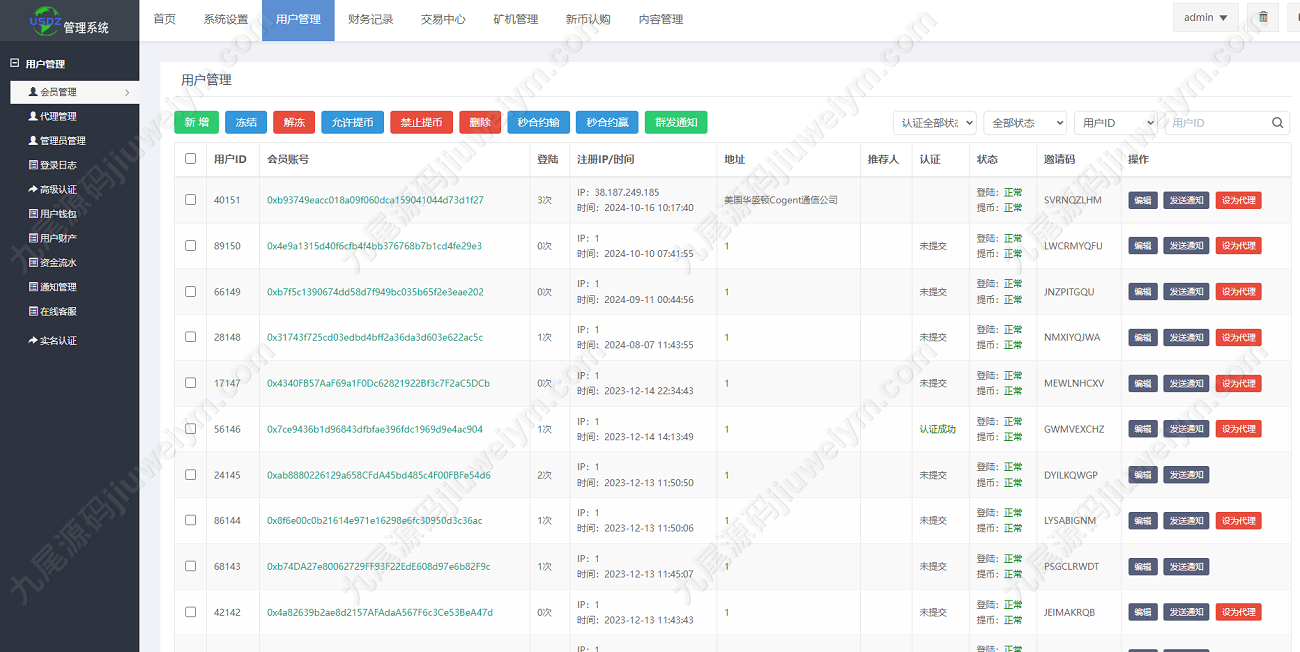1300x652 pixels.
Task: Toggle the select-all checkbox in table header
Action: (191, 159)
